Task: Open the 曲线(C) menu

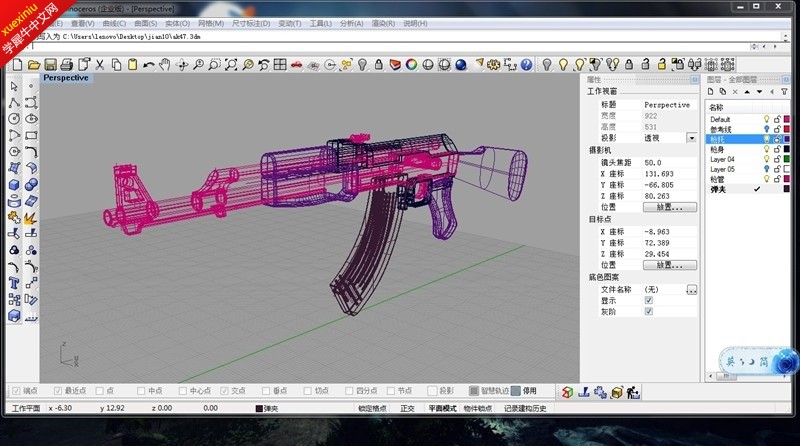Action: point(114,23)
